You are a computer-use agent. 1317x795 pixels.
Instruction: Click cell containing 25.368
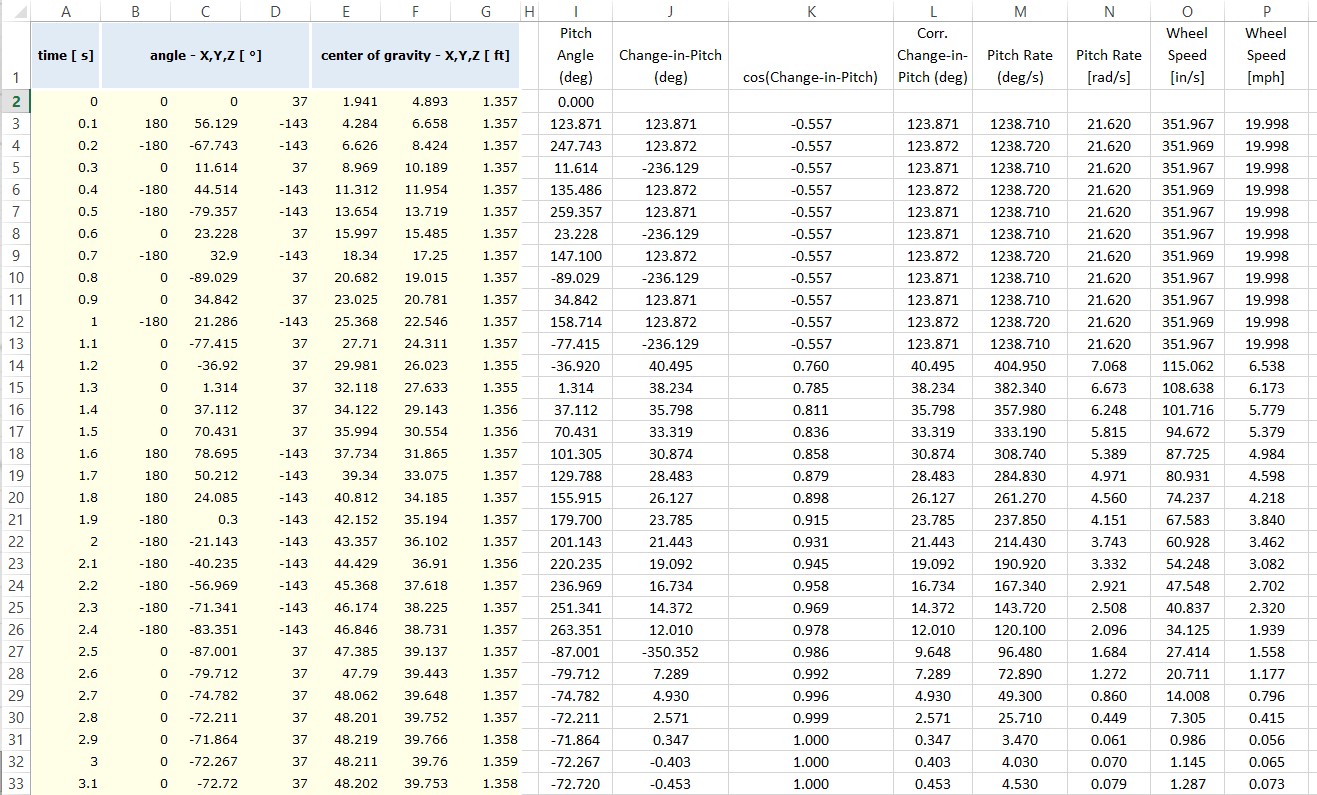(345, 322)
